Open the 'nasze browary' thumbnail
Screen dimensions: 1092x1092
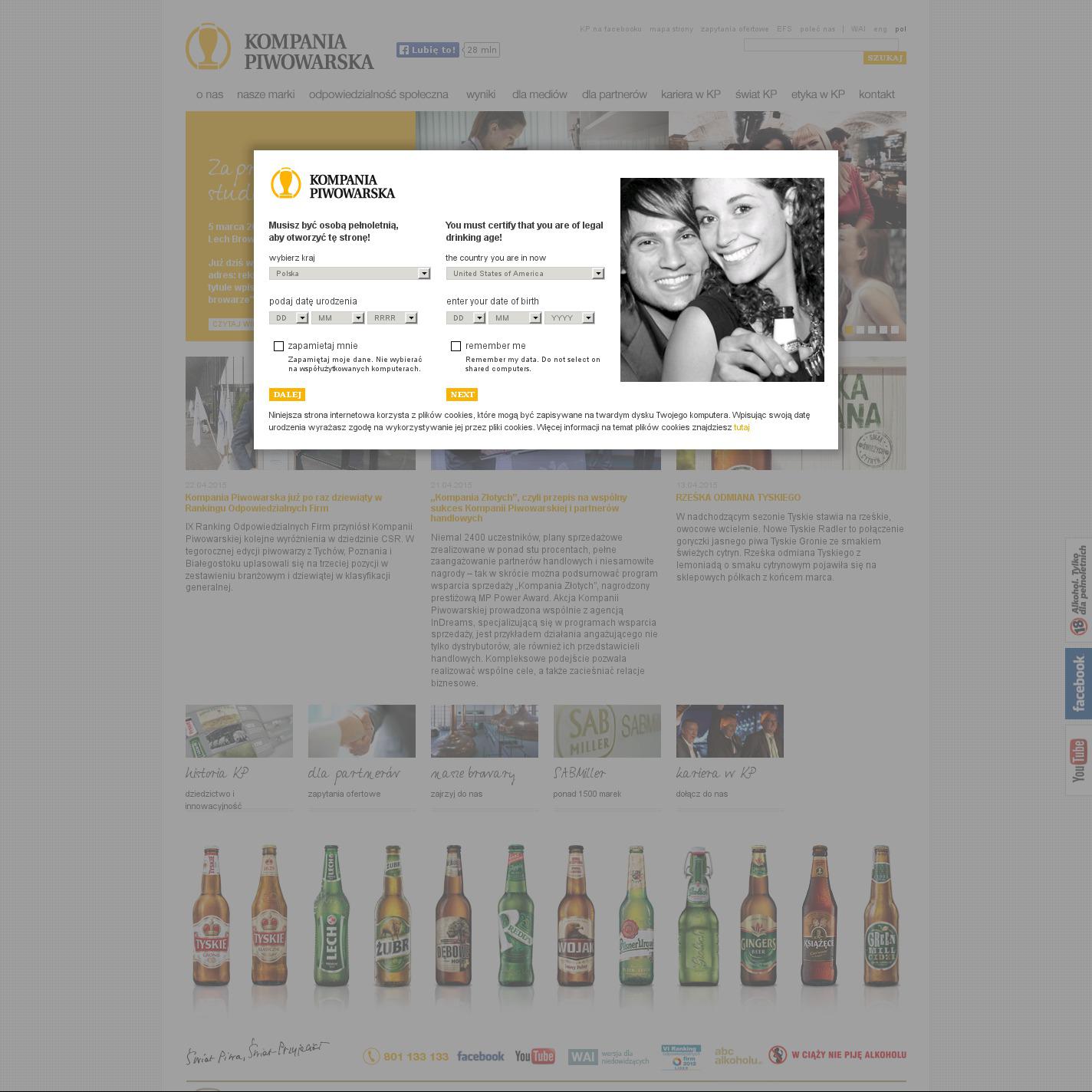pos(485,731)
